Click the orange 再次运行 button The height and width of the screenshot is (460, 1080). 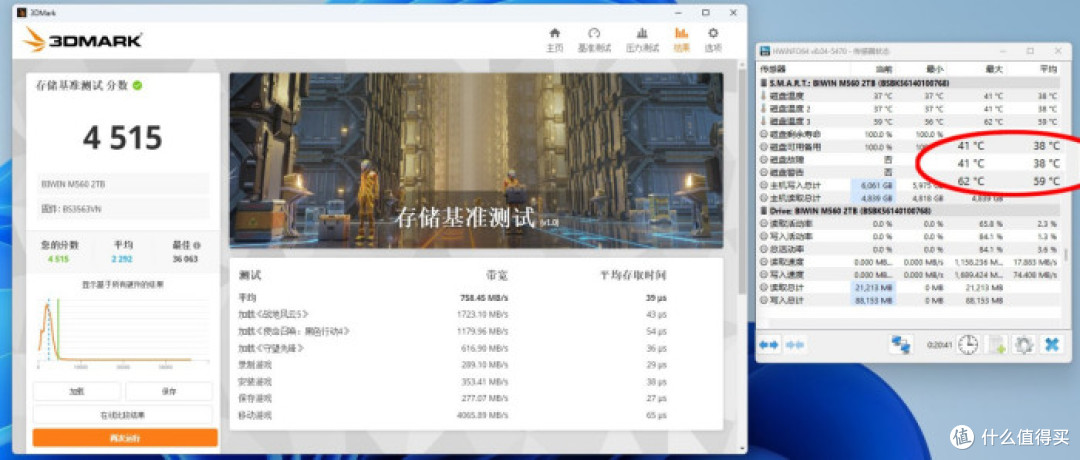click(x=125, y=438)
